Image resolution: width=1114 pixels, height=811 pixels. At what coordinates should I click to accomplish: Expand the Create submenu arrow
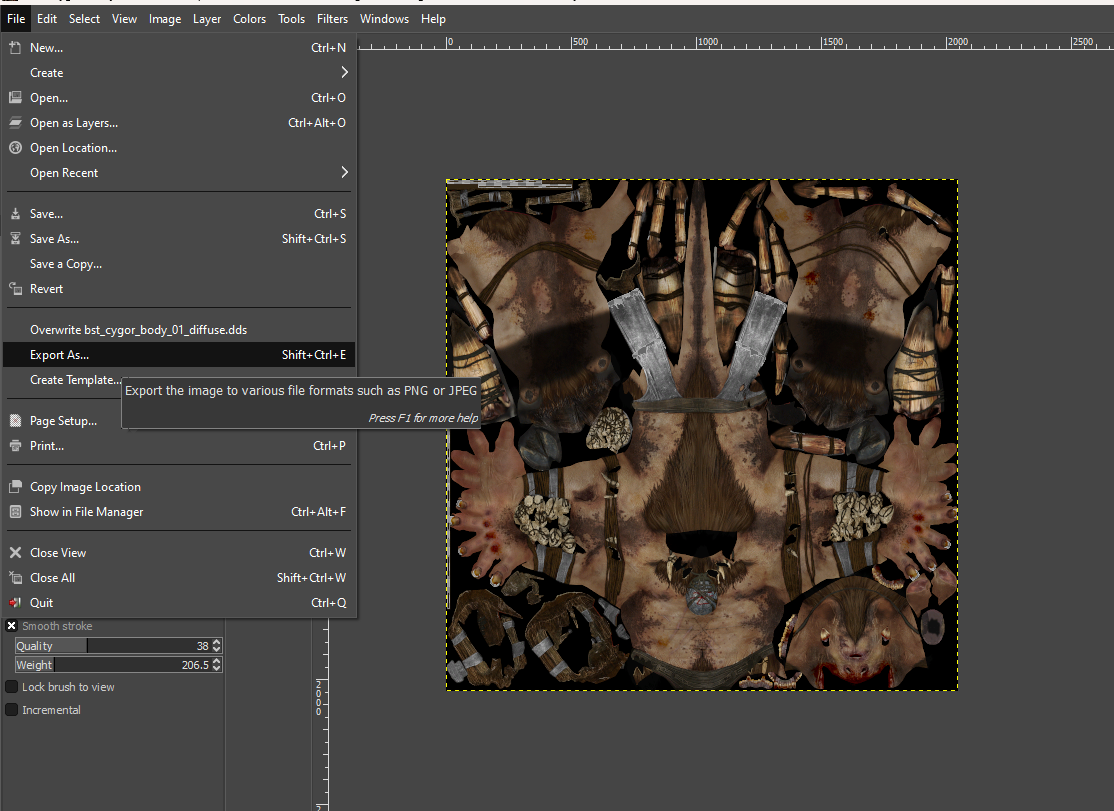pos(344,72)
